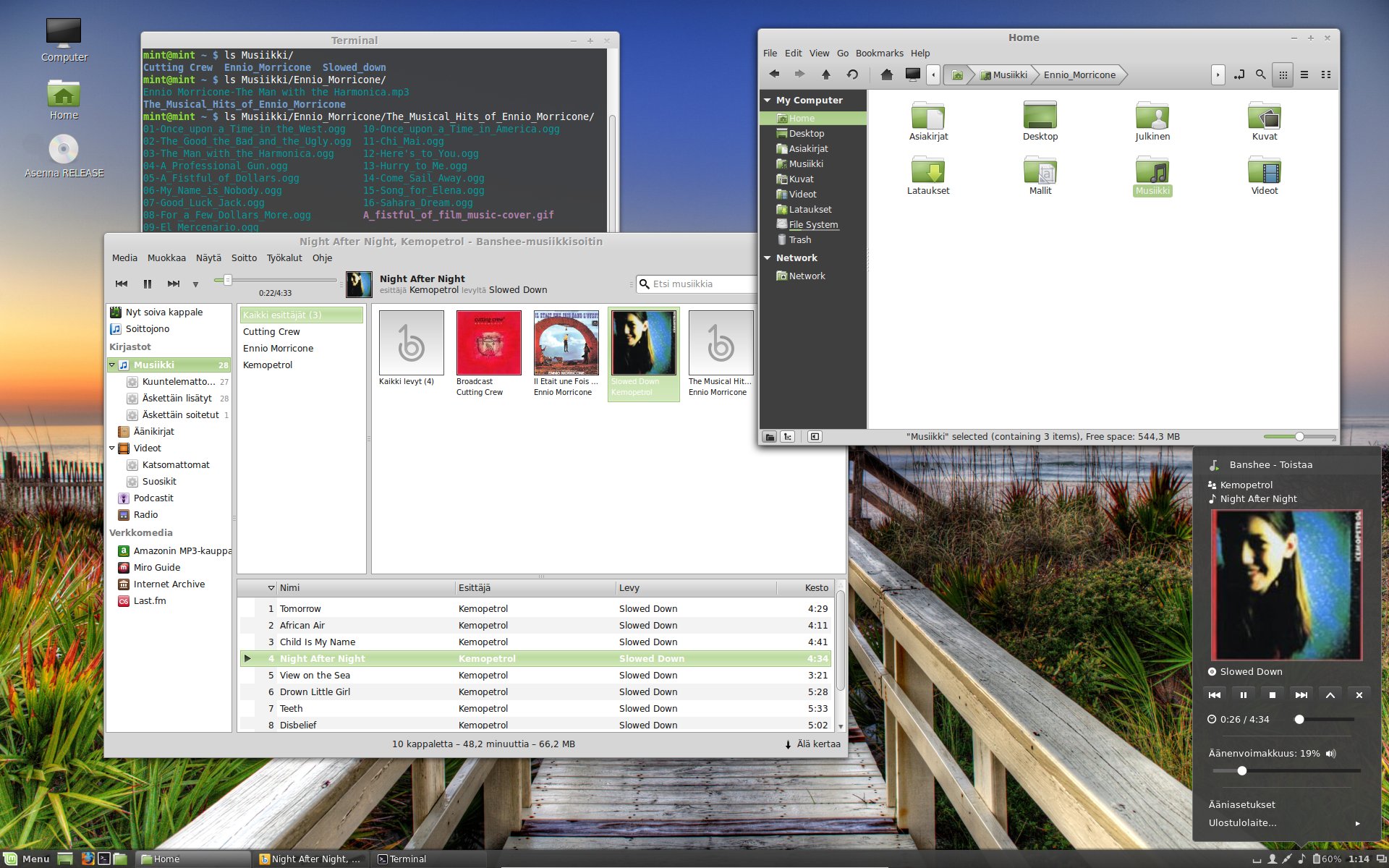
Task: Skip to next track in Banshee
Action: click(174, 284)
